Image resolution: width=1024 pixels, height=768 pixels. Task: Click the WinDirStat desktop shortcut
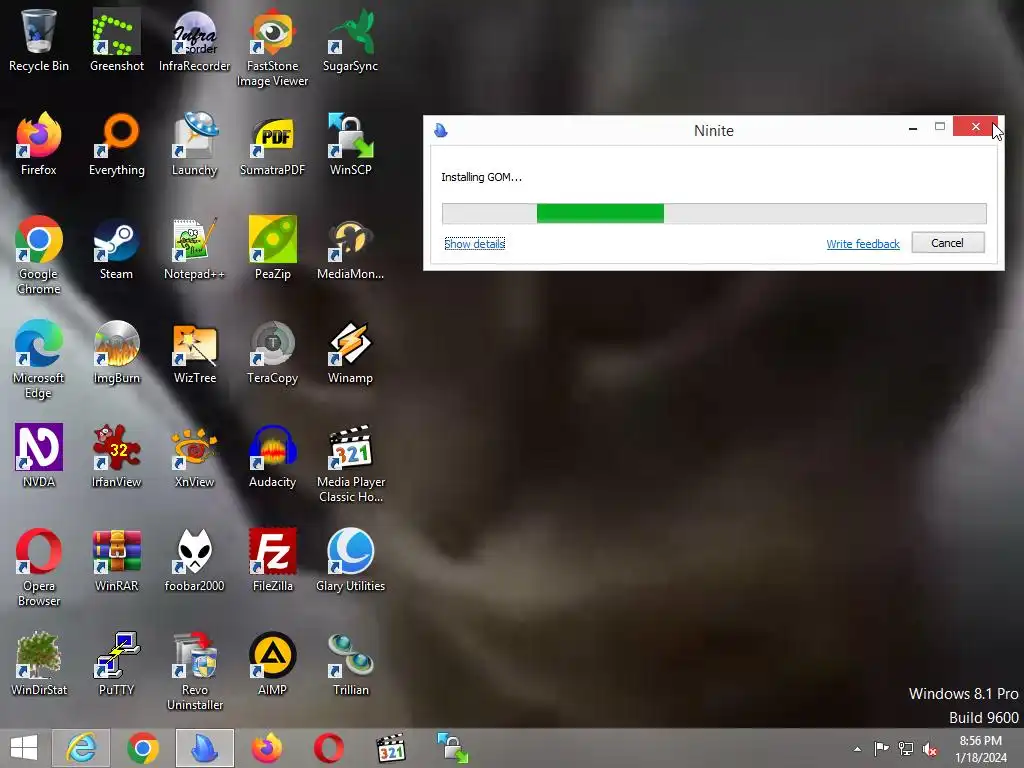point(39,664)
